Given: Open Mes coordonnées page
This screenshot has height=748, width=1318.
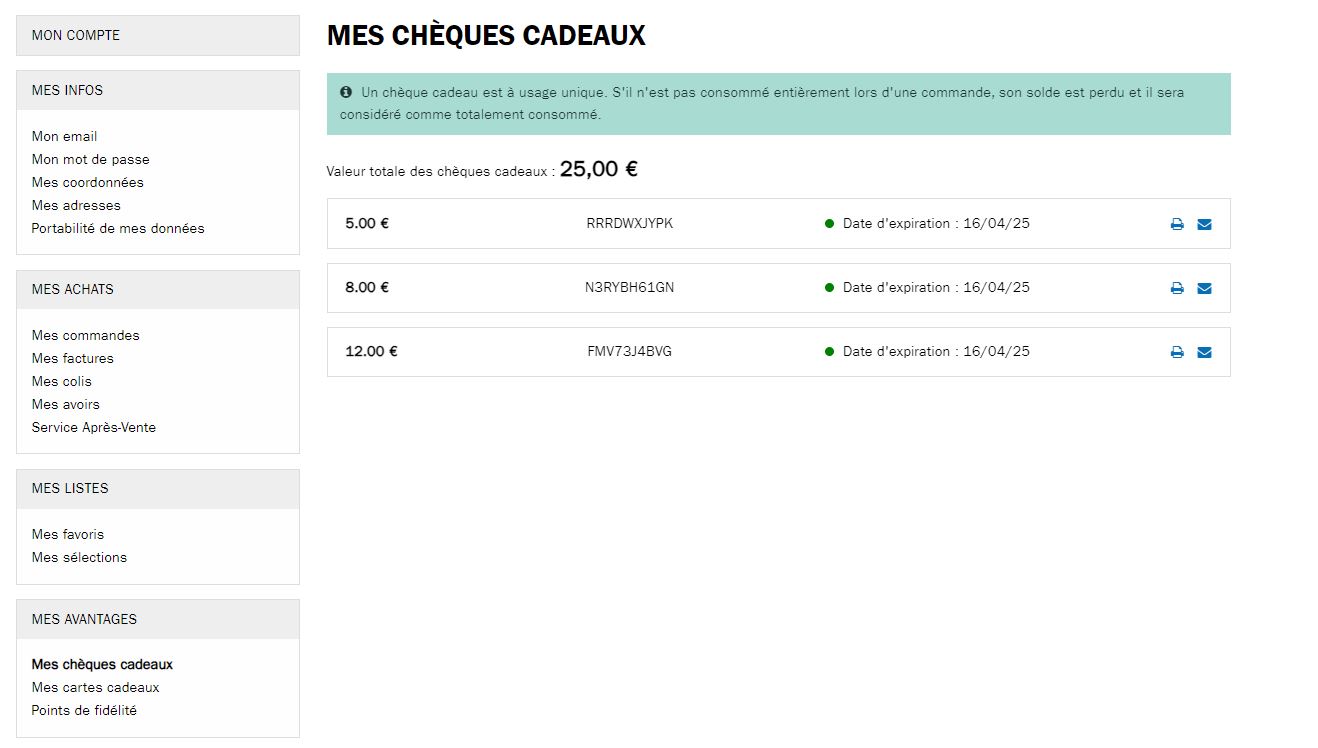Looking at the screenshot, I should 87,182.
